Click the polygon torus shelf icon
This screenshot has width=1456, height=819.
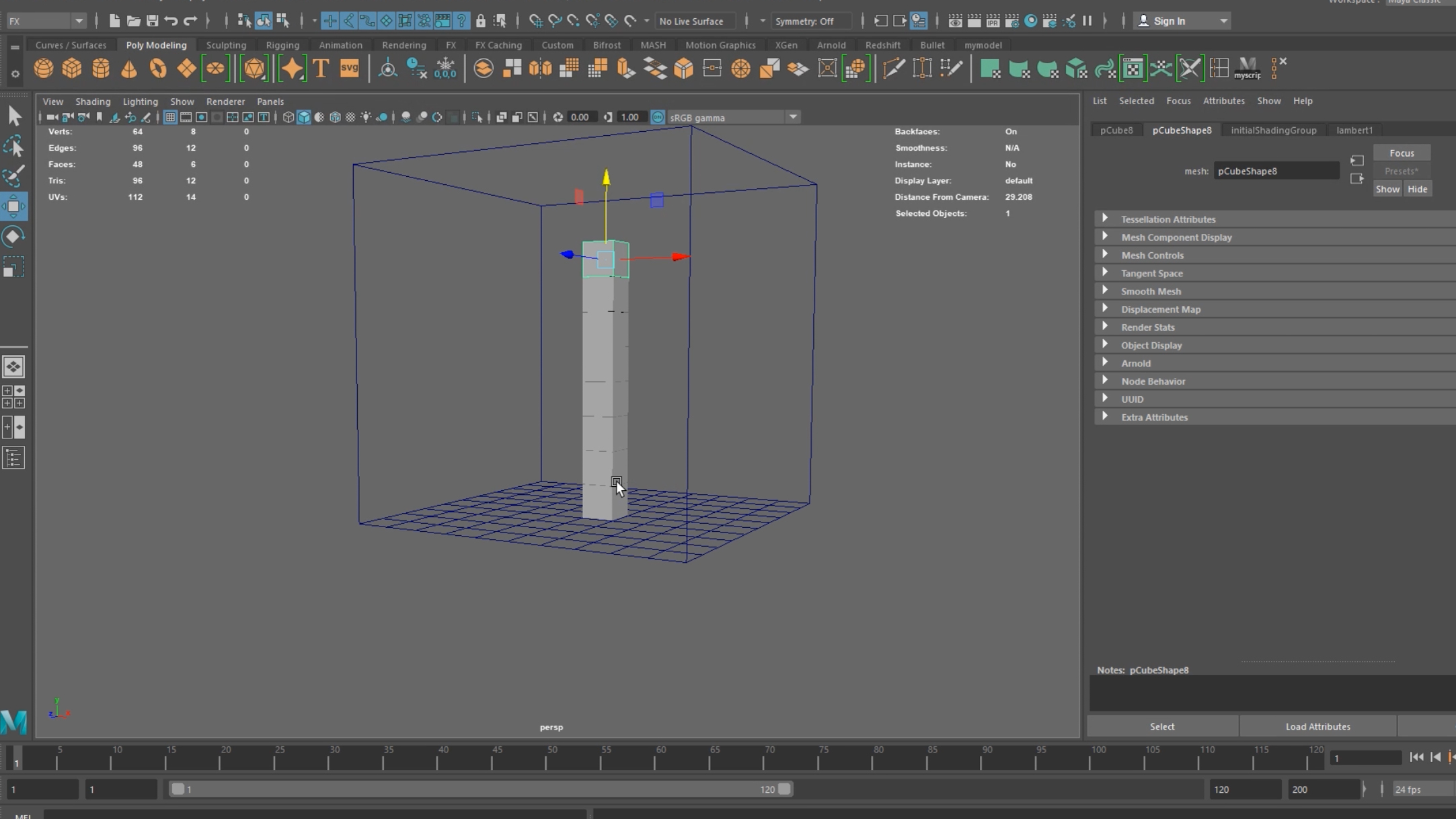158,69
